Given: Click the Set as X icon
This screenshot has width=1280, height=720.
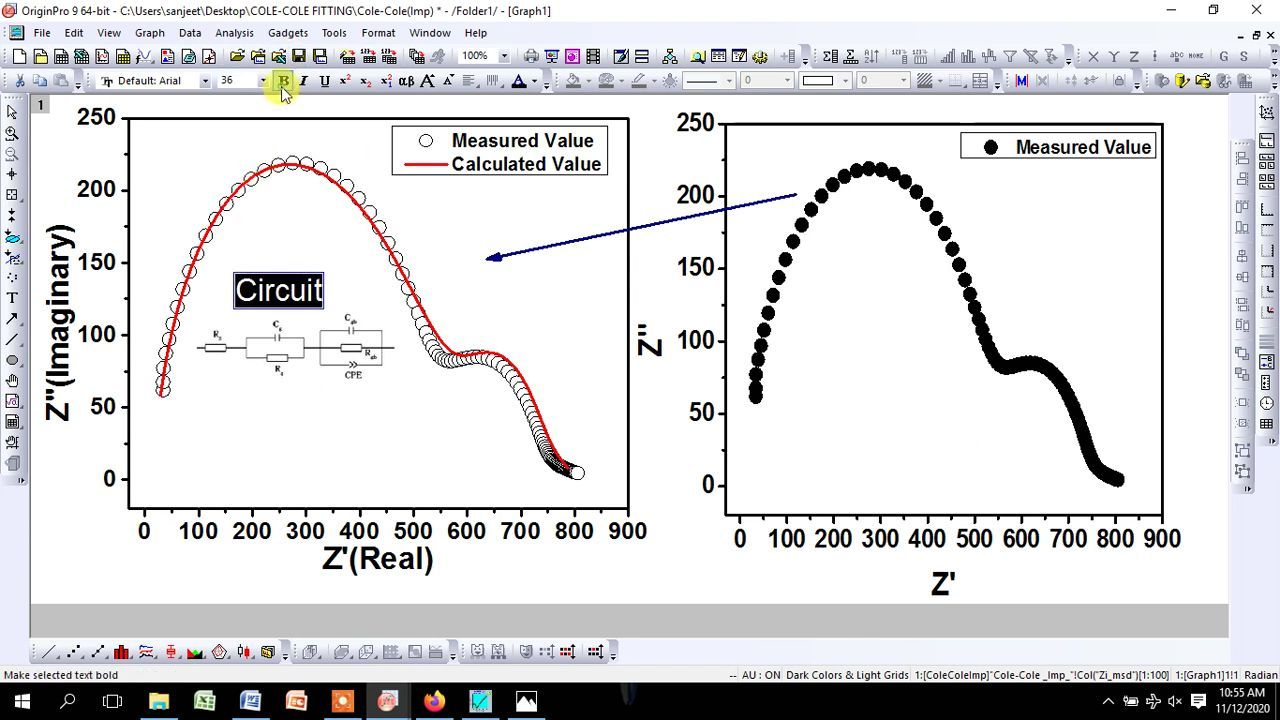Looking at the screenshot, I should (x=1093, y=56).
